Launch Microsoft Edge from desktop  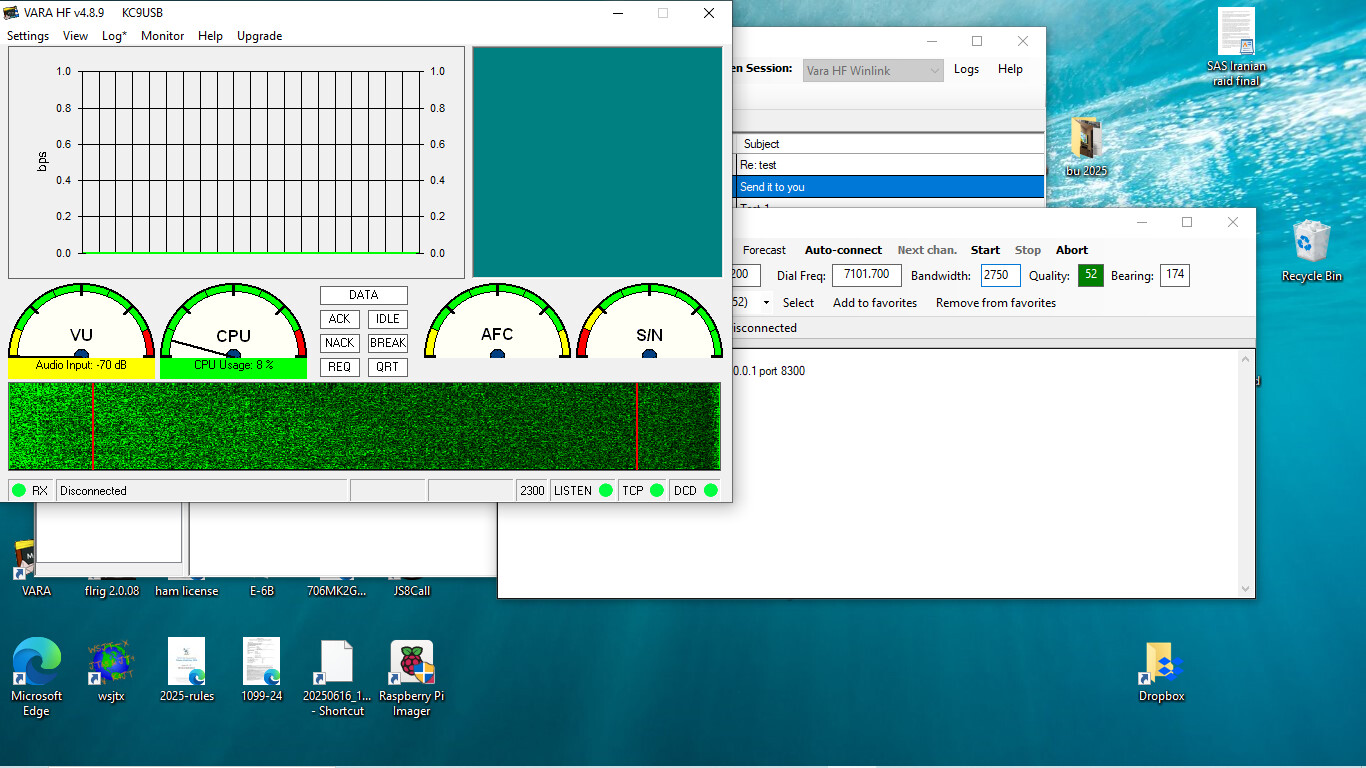point(36,663)
